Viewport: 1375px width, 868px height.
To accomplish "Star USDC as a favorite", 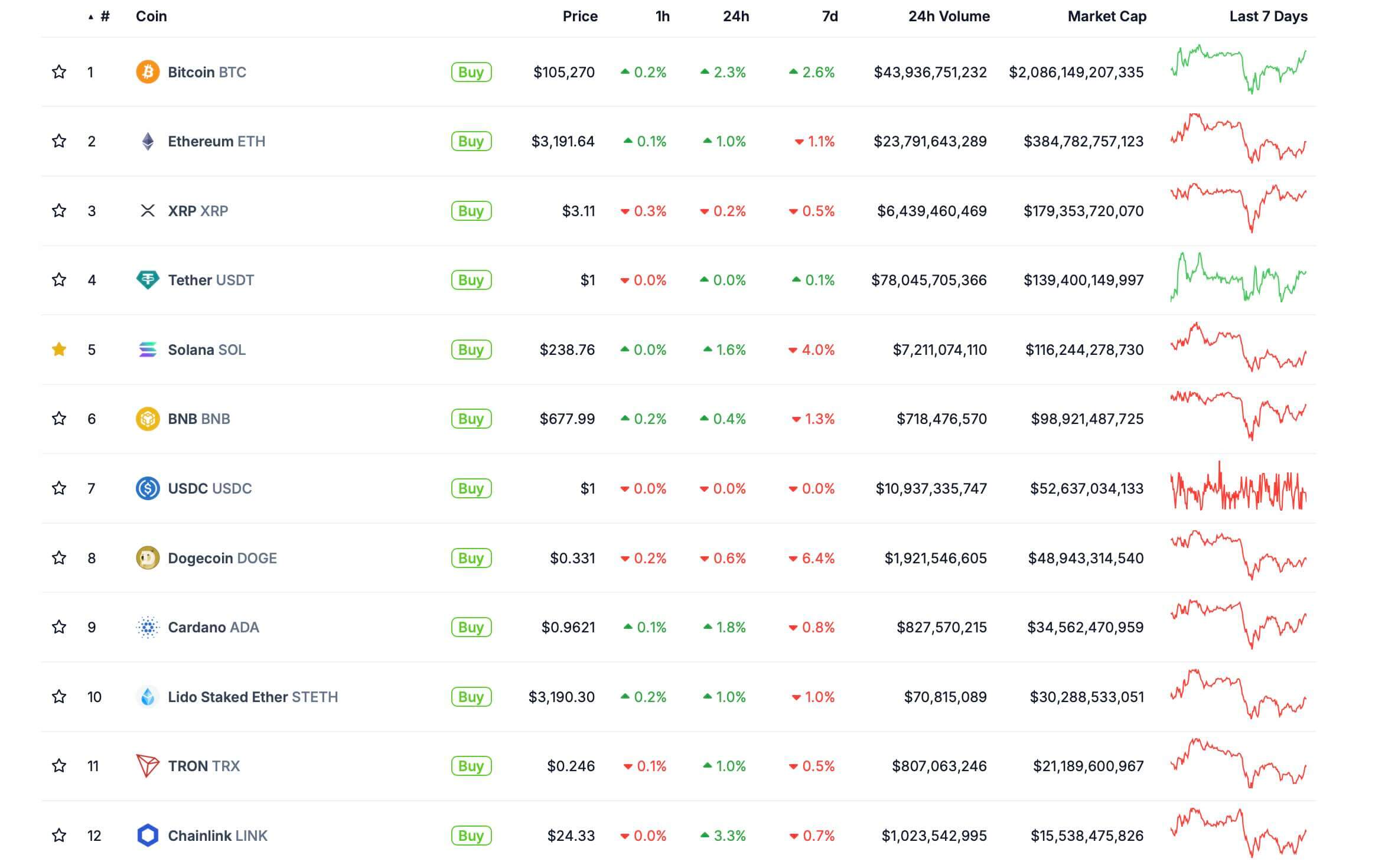I will point(59,488).
